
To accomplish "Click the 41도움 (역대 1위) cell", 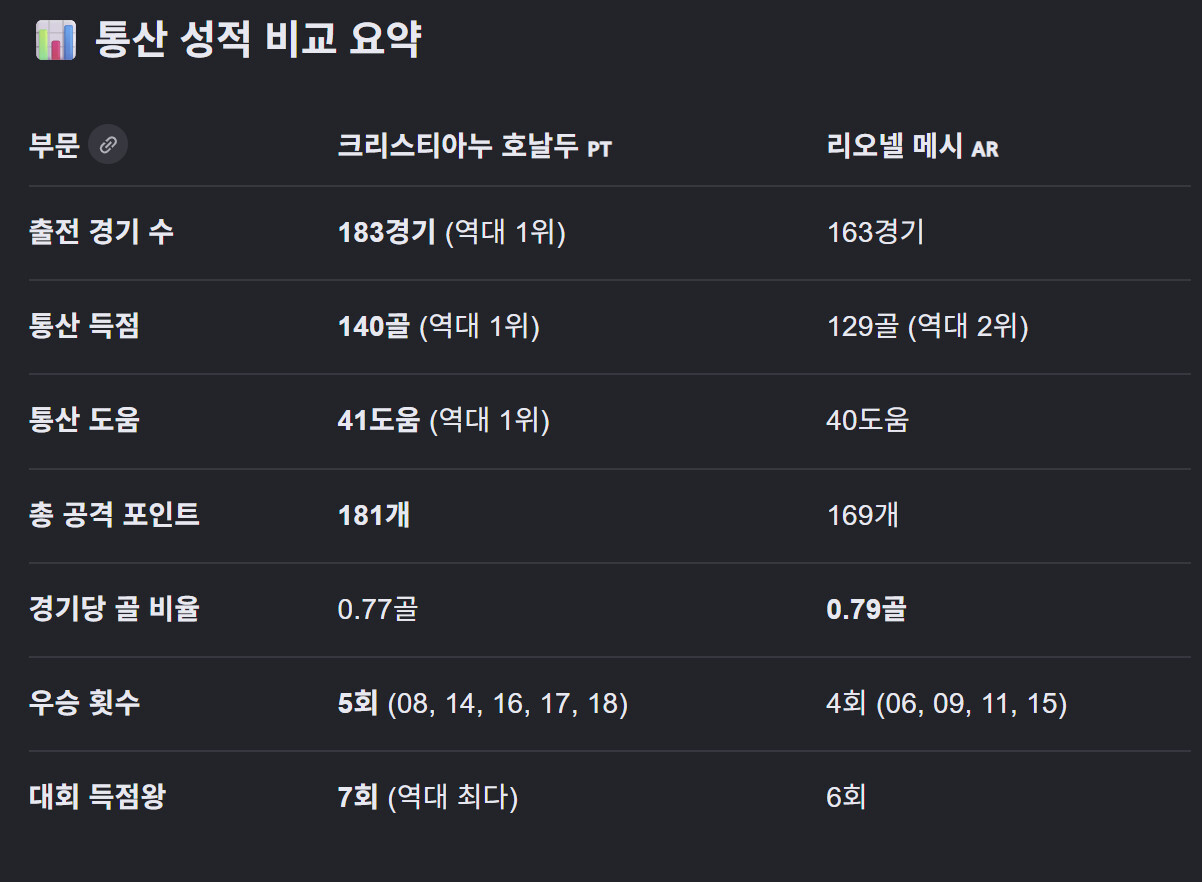I will click(444, 420).
